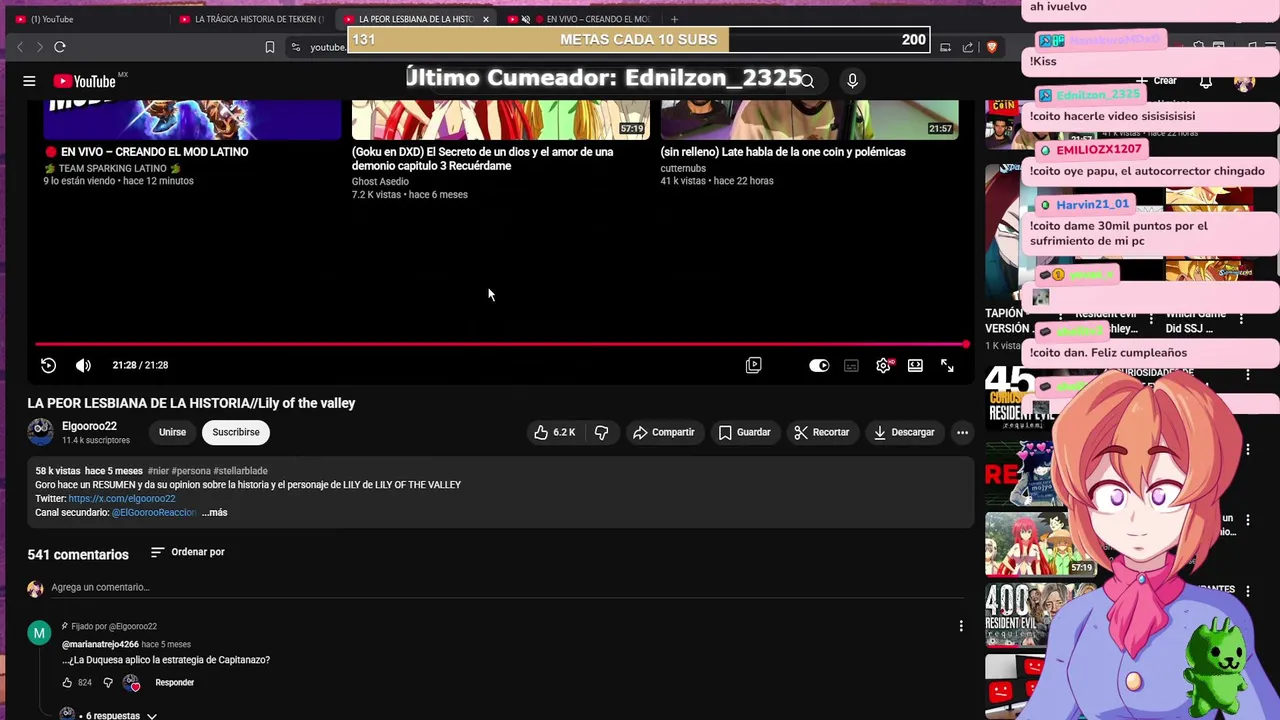
Task: Click the search magnifier icon
Action: (807, 80)
